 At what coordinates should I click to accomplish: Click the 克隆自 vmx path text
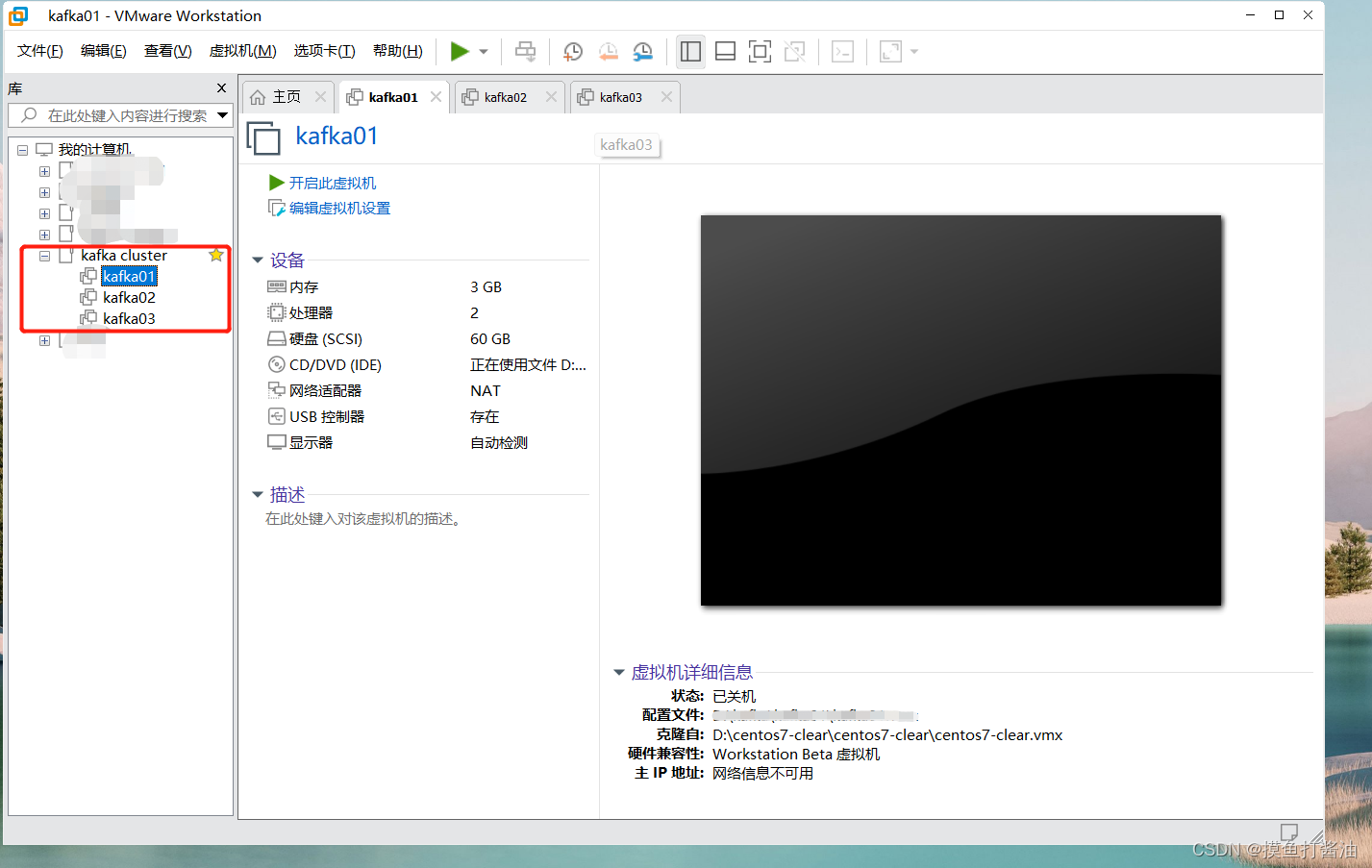tap(887, 735)
